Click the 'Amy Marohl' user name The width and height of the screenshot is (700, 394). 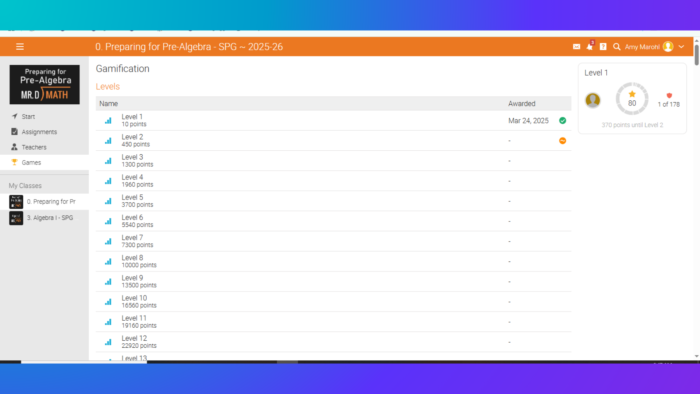coord(642,47)
